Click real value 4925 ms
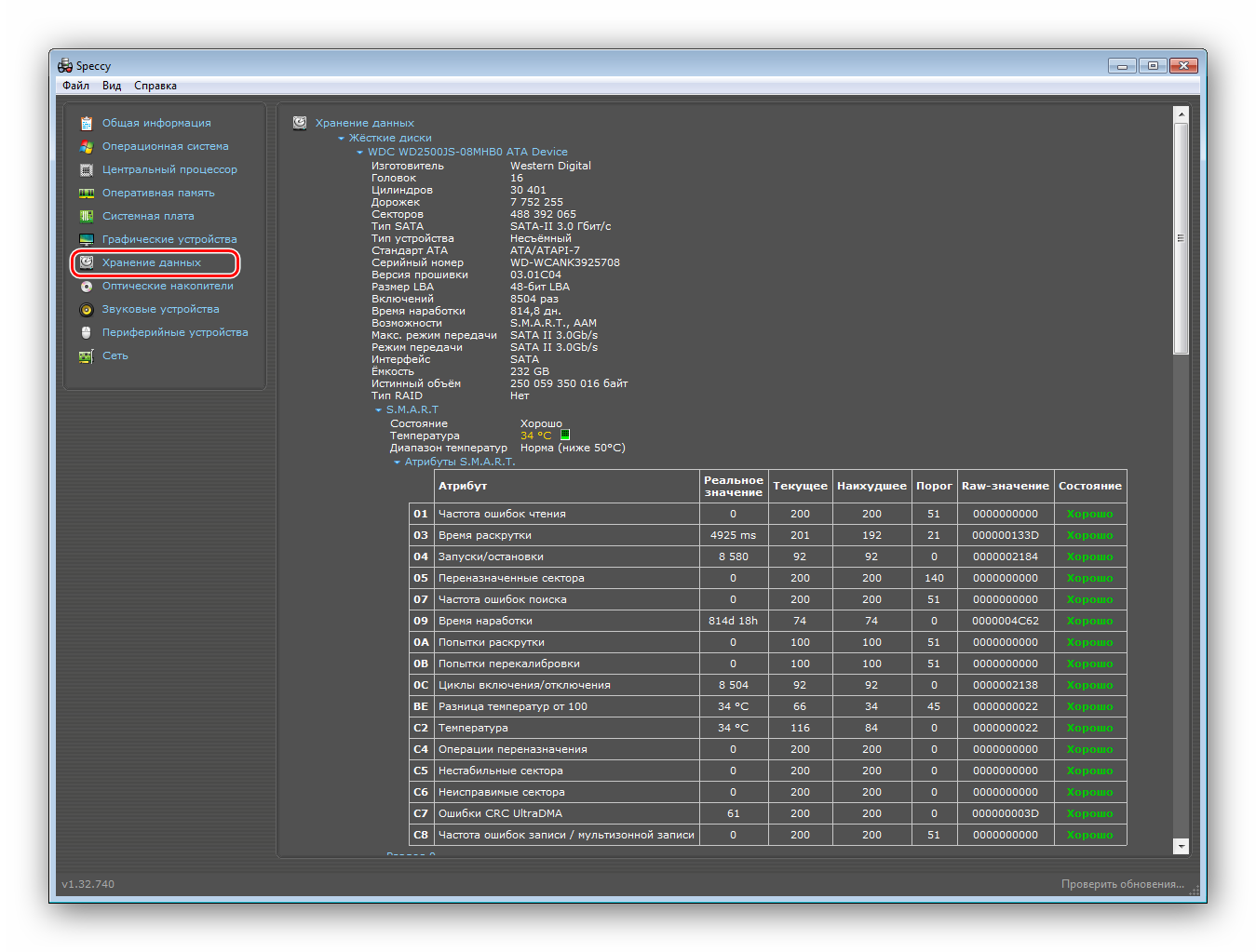 click(734, 535)
